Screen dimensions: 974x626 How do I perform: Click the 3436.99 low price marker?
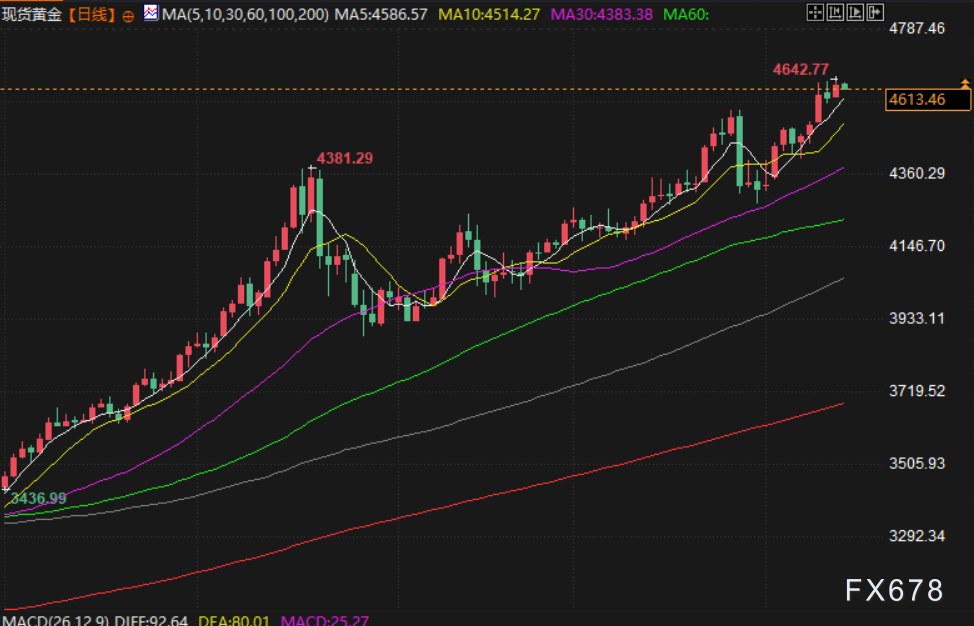point(36,497)
